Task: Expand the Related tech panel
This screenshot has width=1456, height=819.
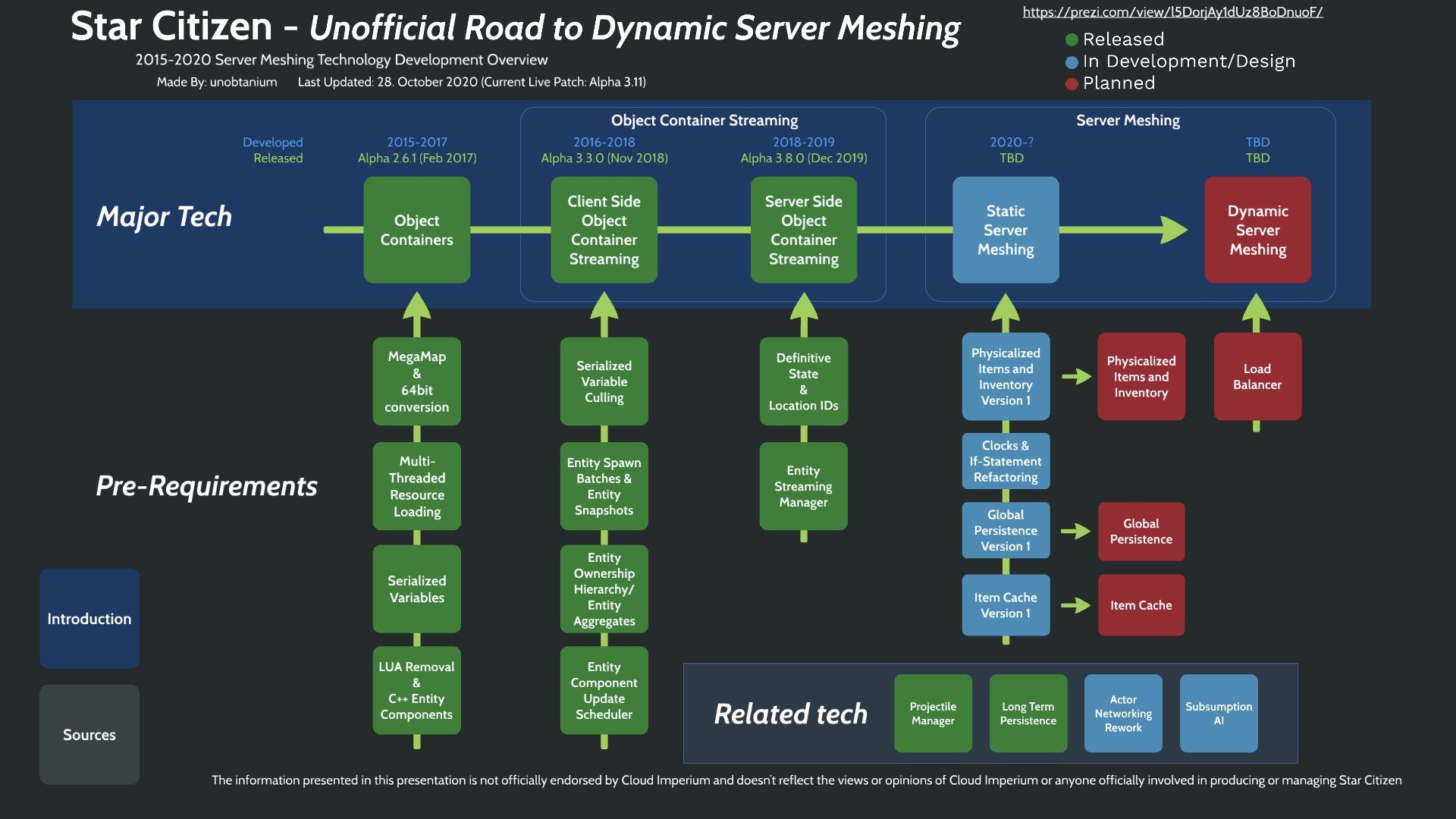Action: 791,714
